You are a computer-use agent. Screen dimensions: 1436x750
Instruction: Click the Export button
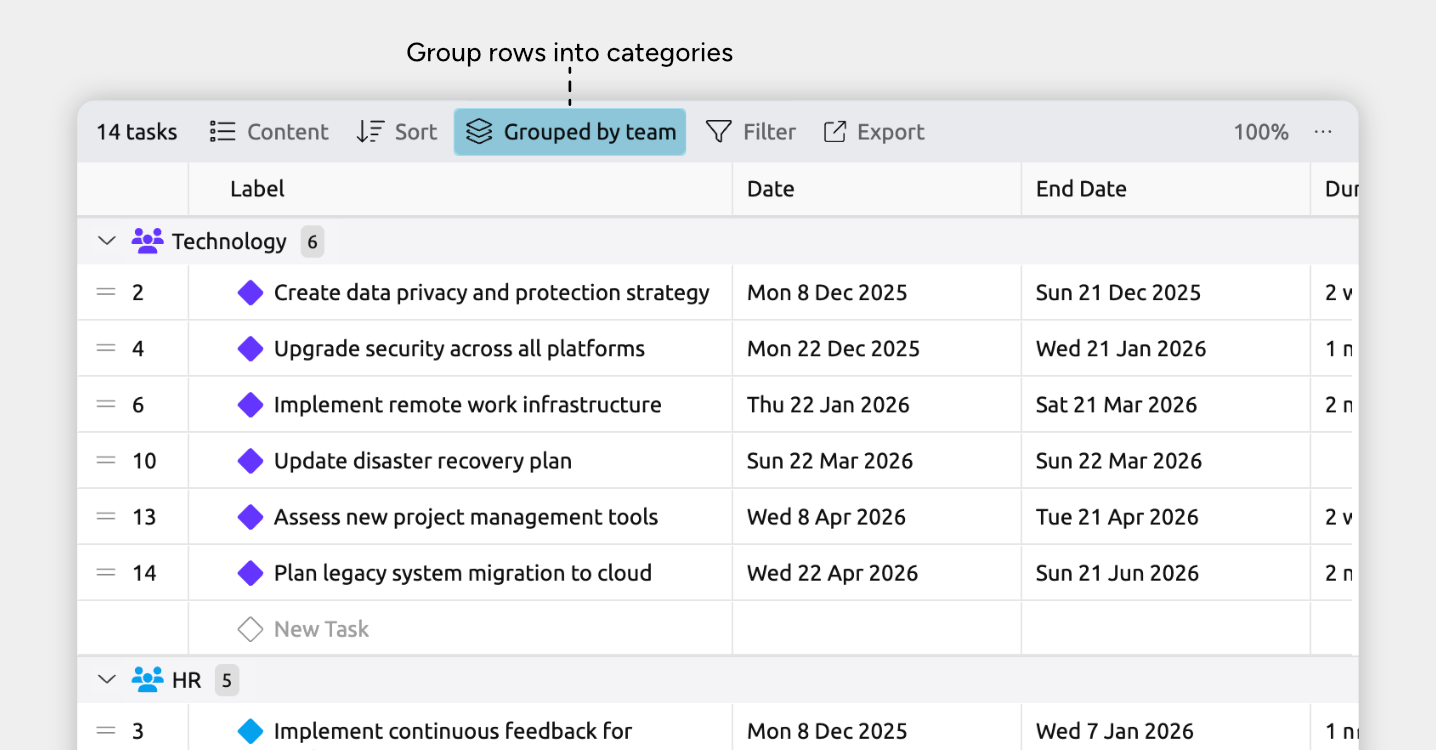[873, 132]
